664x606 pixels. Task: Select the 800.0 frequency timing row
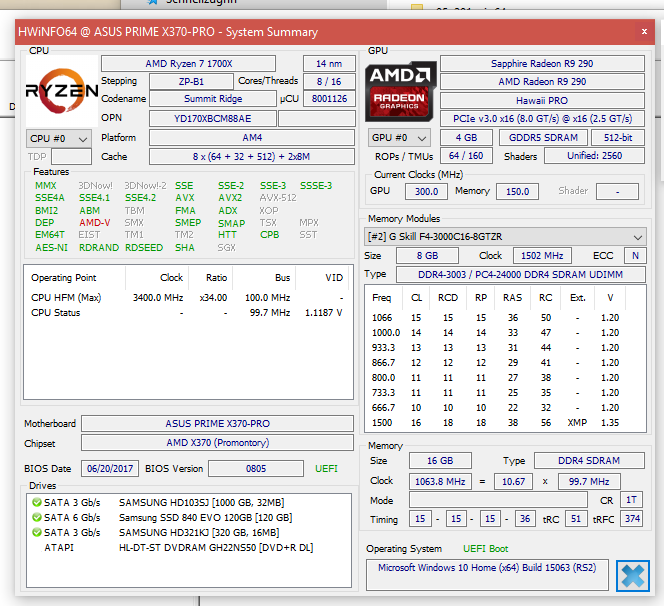(505, 378)
